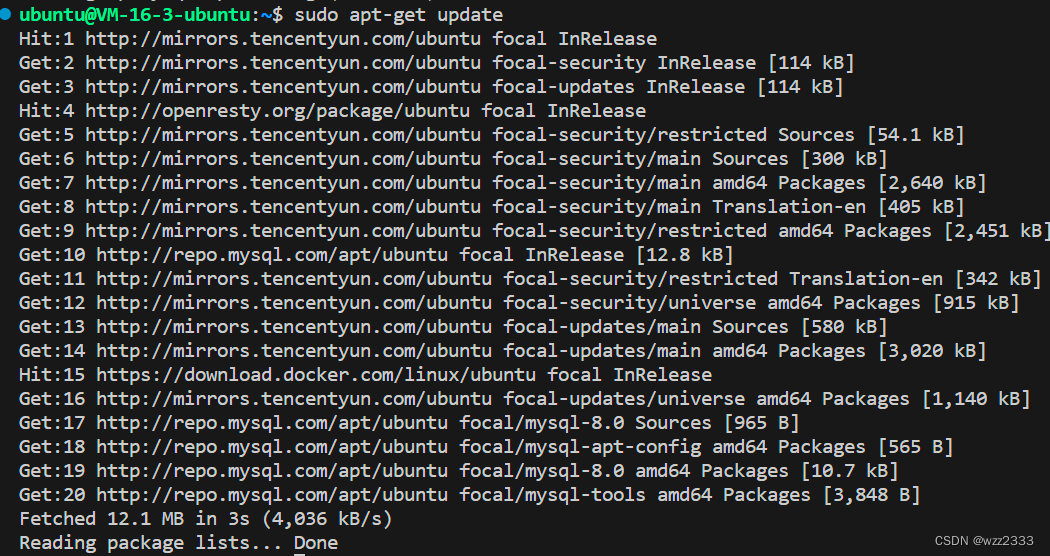The width and height of the screenshot is (1050, 556).
Task: Click the CSDN @wzz2333 watermark
Action: (984, 541)
